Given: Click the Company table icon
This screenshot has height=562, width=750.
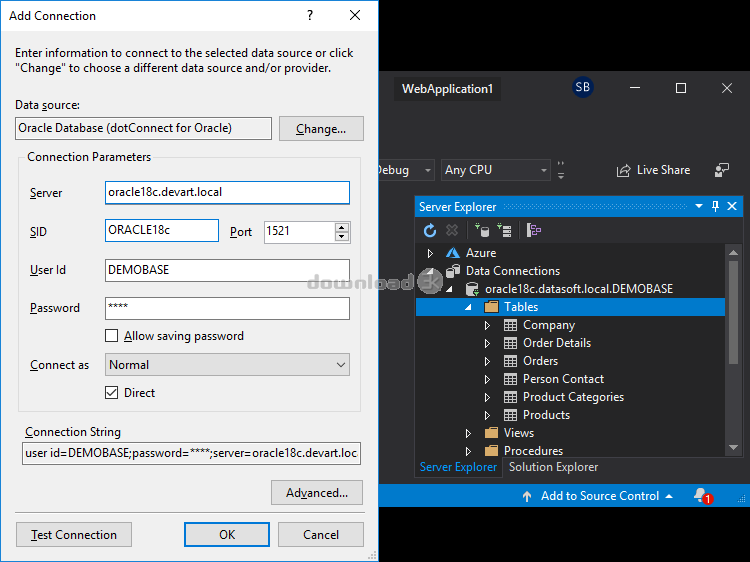Looking at the screenshot, I should [510, 325].
